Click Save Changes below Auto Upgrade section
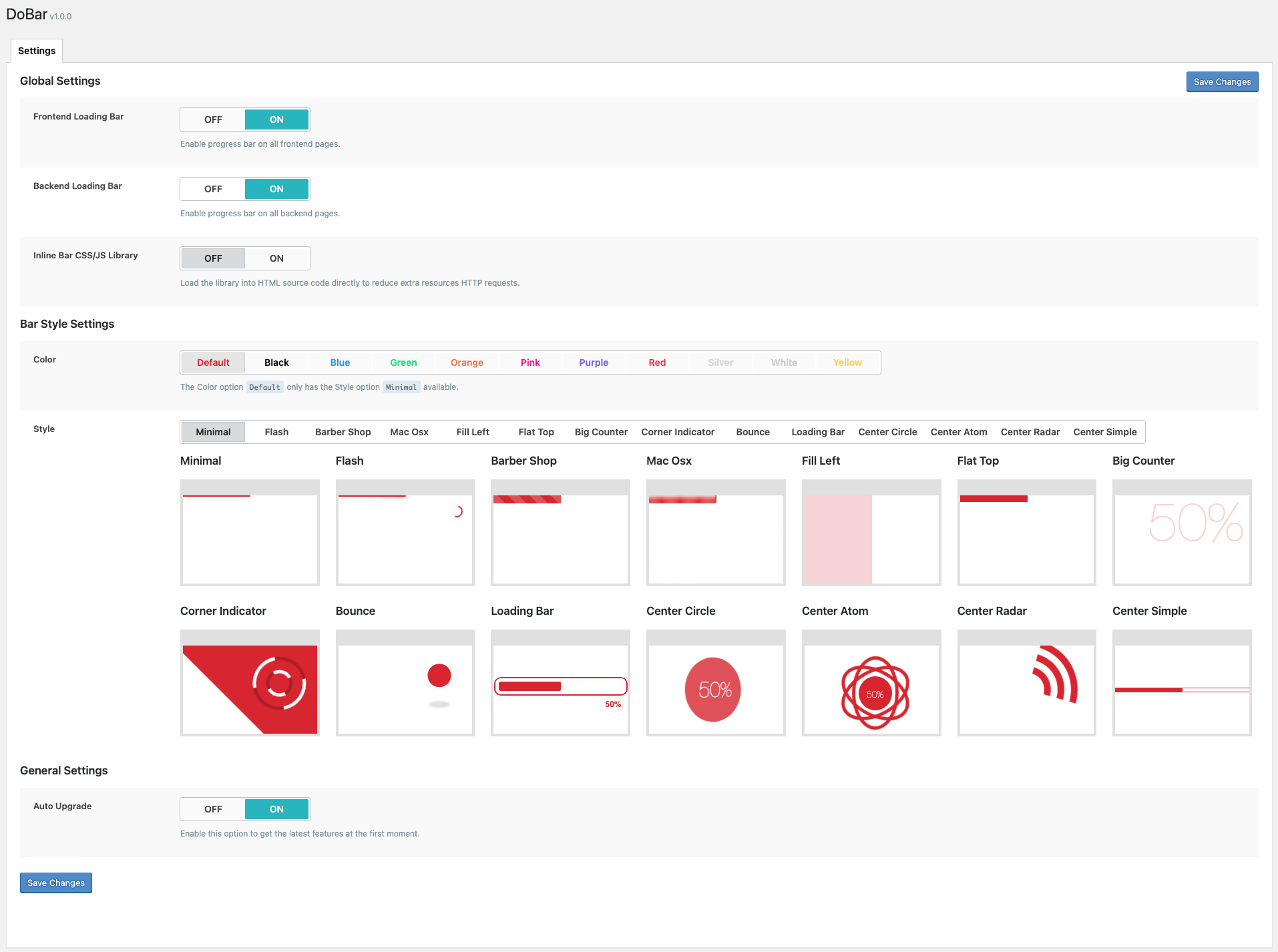The image size is (1278, 952). coord(56,883)
